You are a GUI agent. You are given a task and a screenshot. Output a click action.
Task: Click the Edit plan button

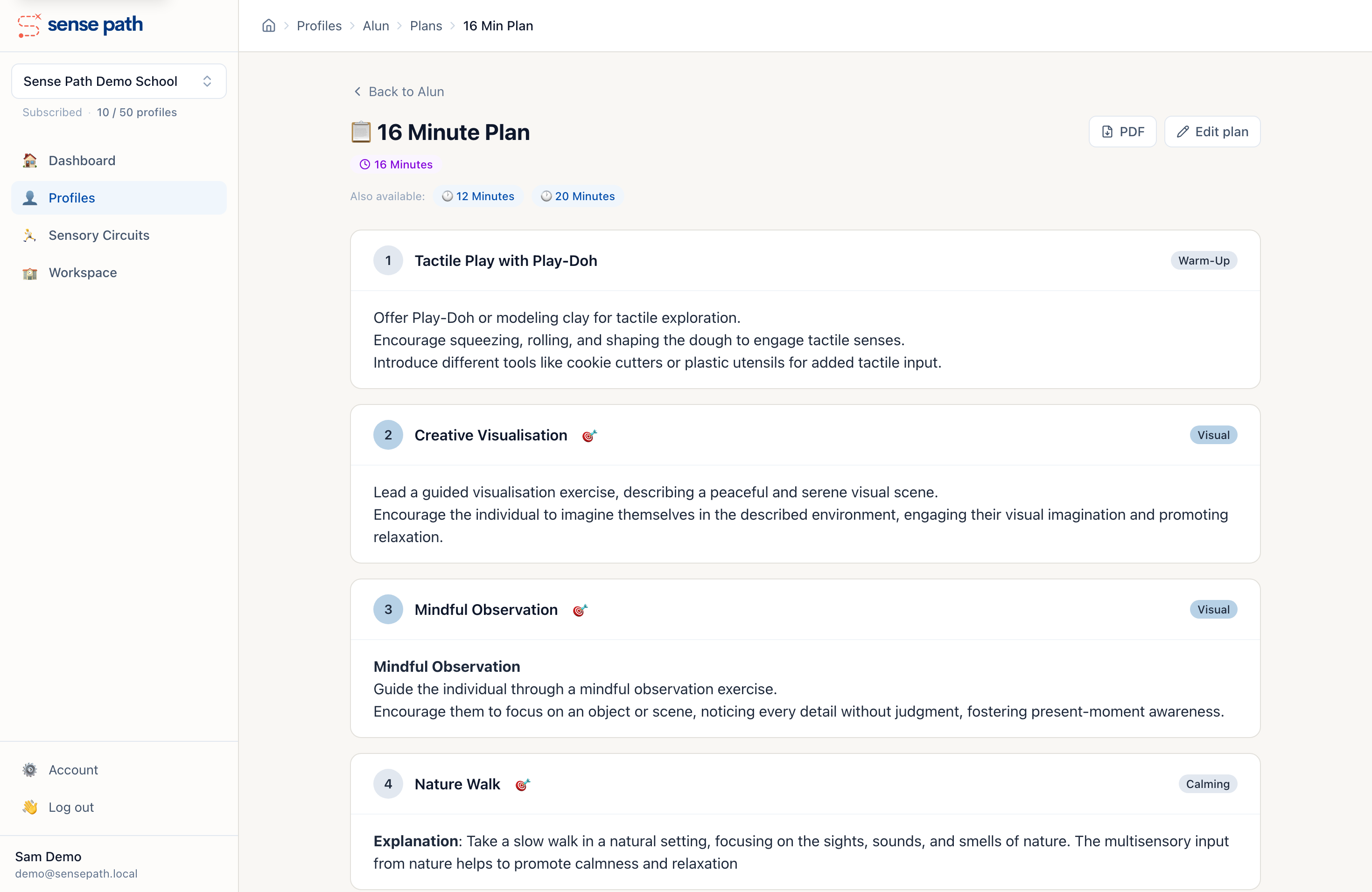pyautogui.click(x=1212, y=132)
